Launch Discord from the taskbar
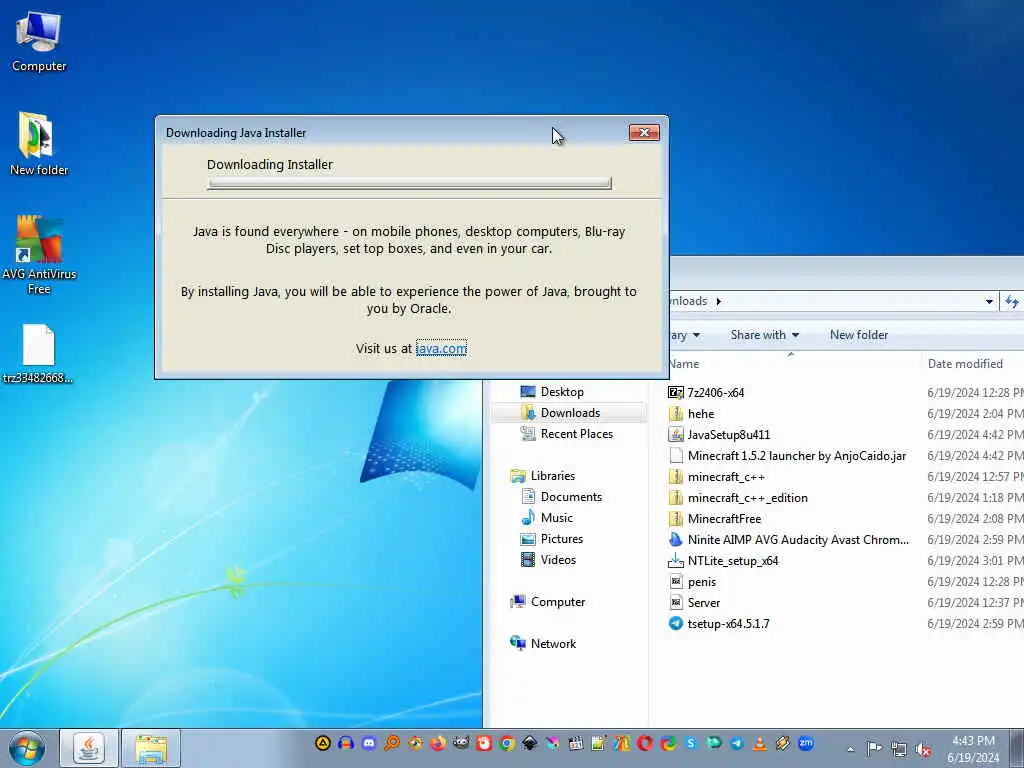The image size is (1024, 768). pos(369,743)
